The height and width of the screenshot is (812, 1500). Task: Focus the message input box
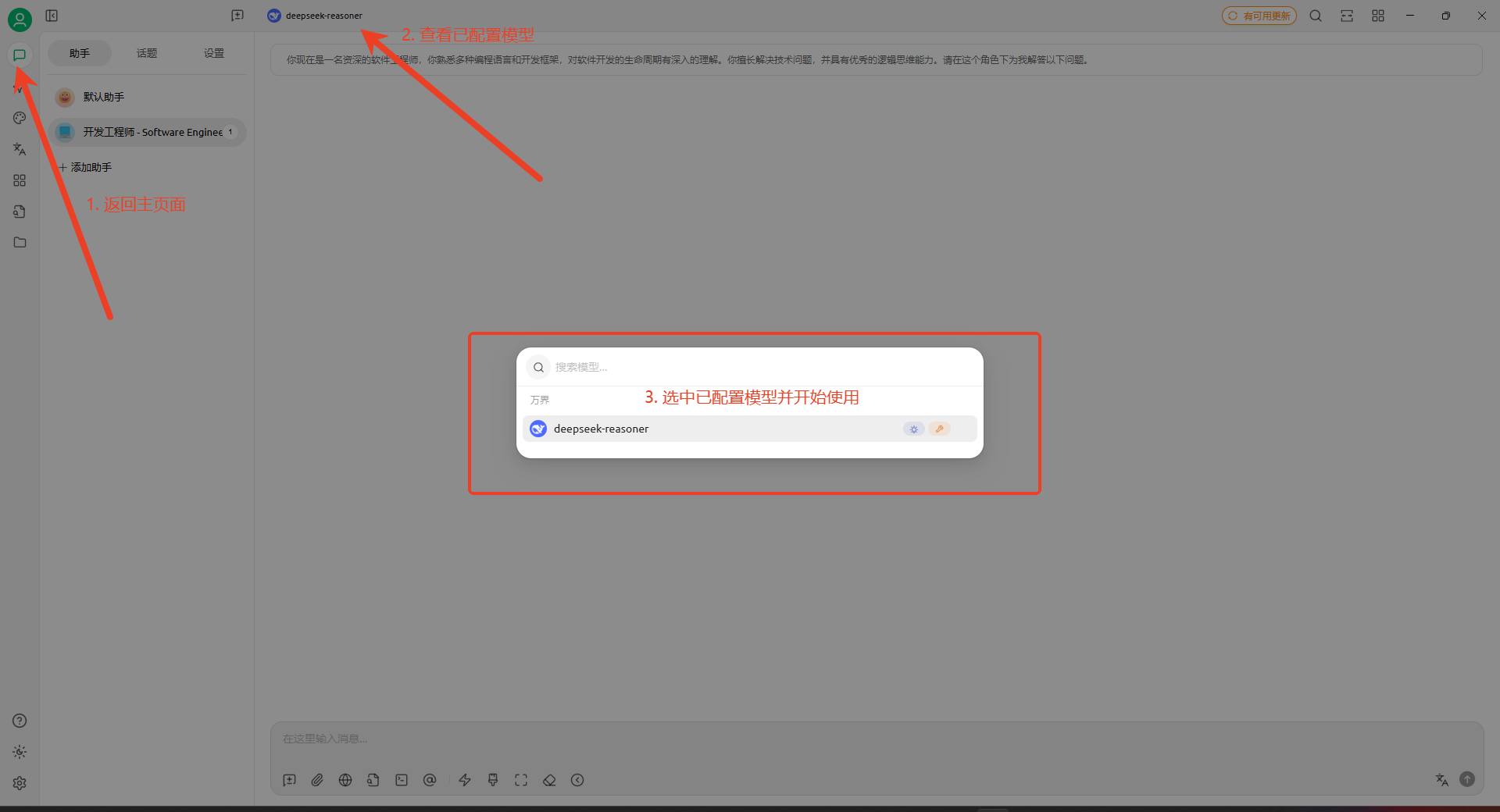877,739
